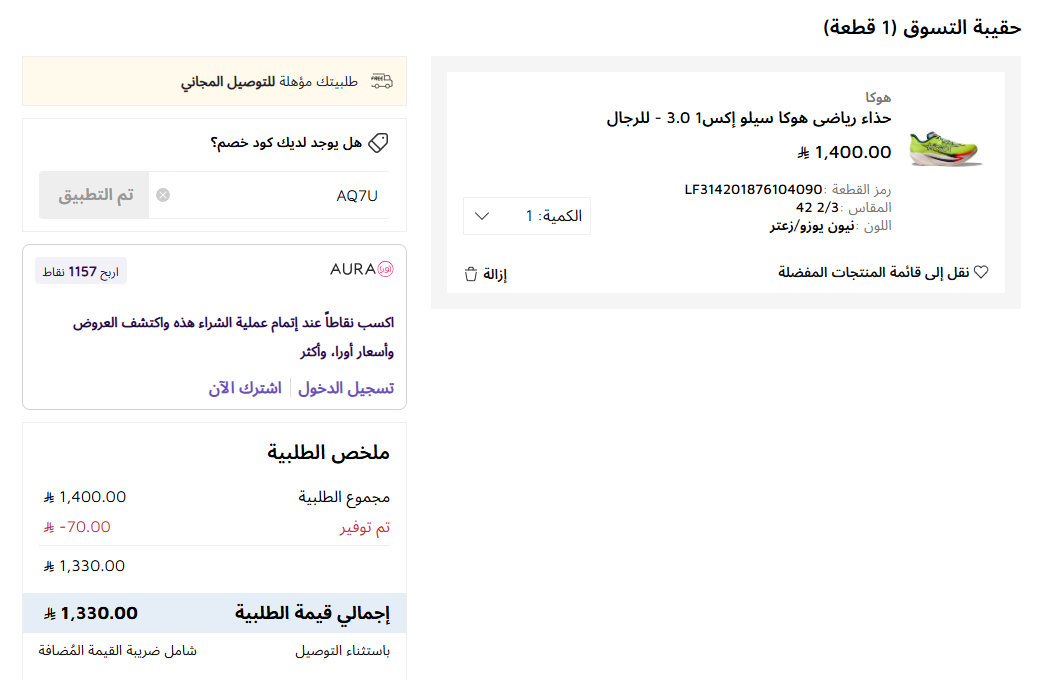Image resolution: width=1039 pixels, height=680 pixels.
Task: Toggle free delivery eligibility banner
Action: click(214, 79)
